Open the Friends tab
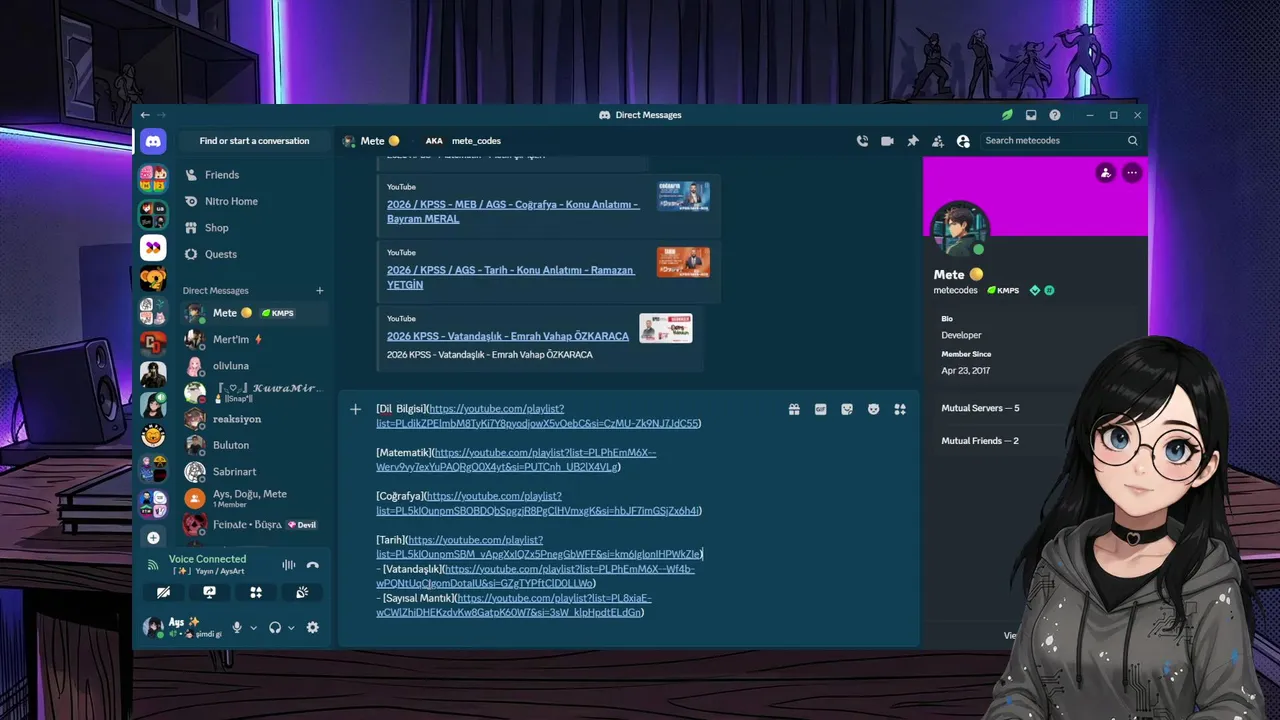This screenshot has height=720, width=1280. (x=255, y=175)
